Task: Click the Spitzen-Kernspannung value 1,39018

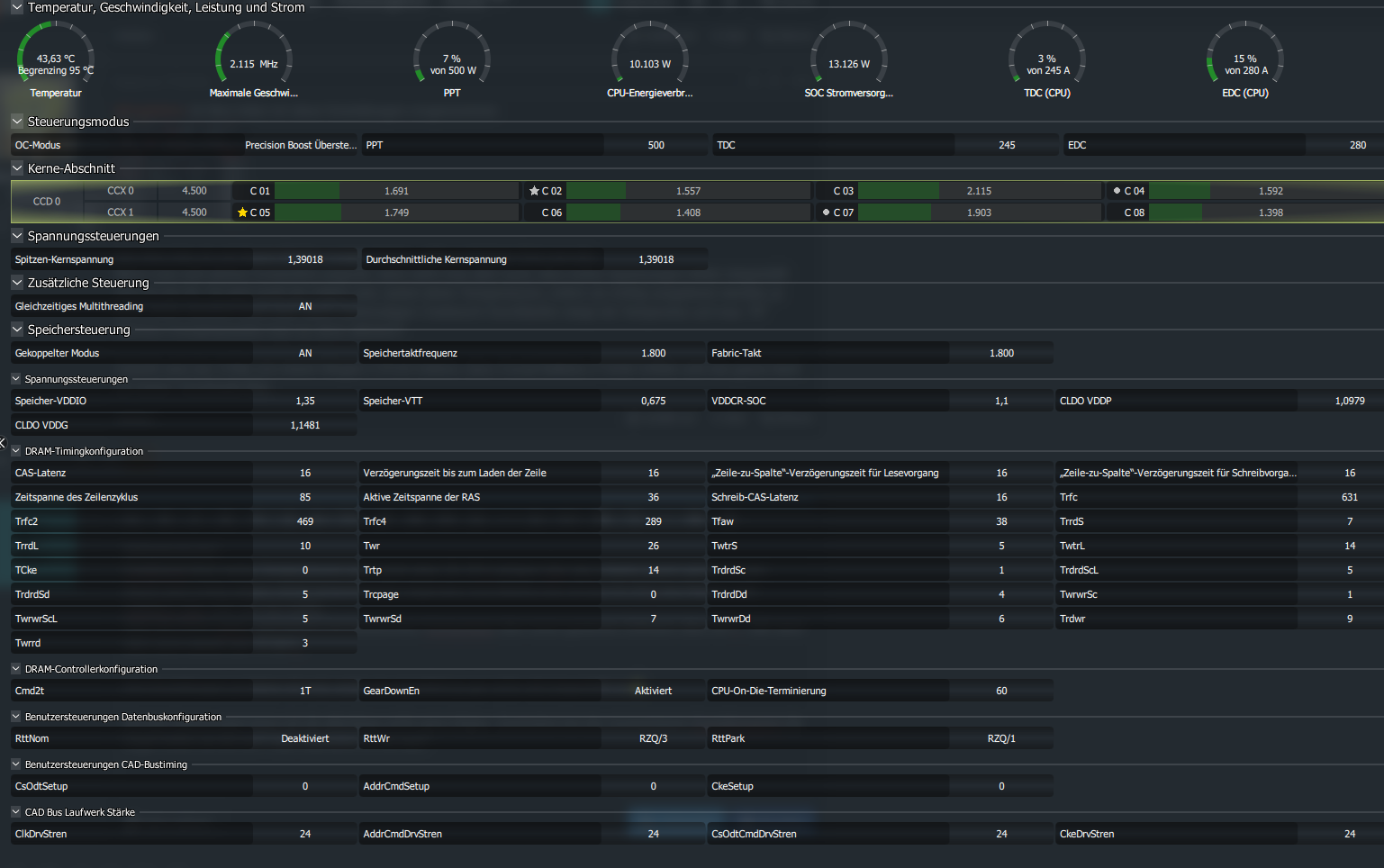Action: (x=305, y=259)
